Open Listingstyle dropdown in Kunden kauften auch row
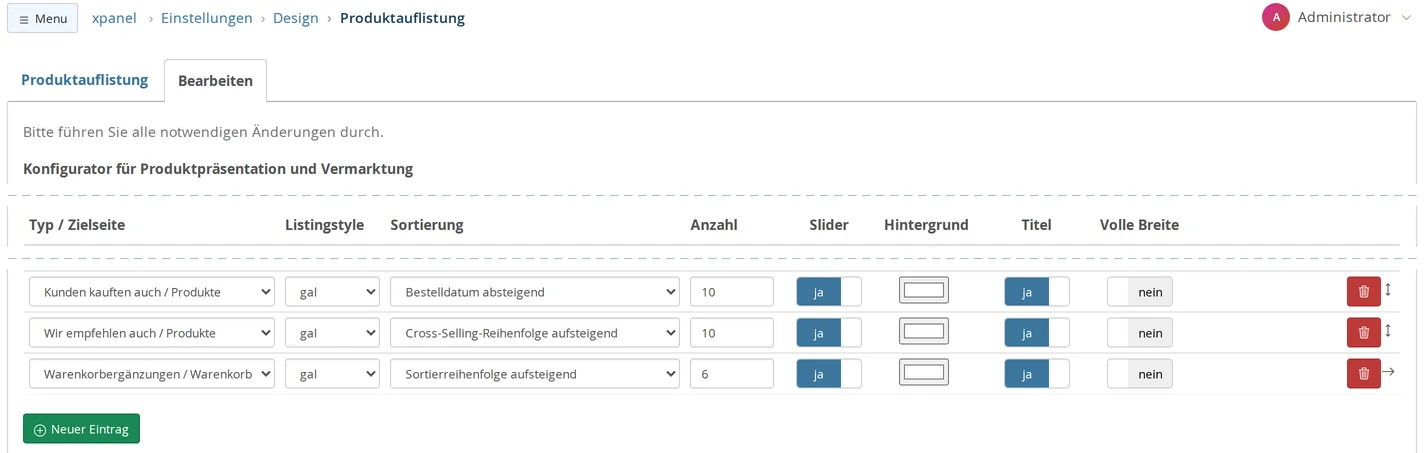The height and width of the screenshot is (453, 1424). click(332, 292)
